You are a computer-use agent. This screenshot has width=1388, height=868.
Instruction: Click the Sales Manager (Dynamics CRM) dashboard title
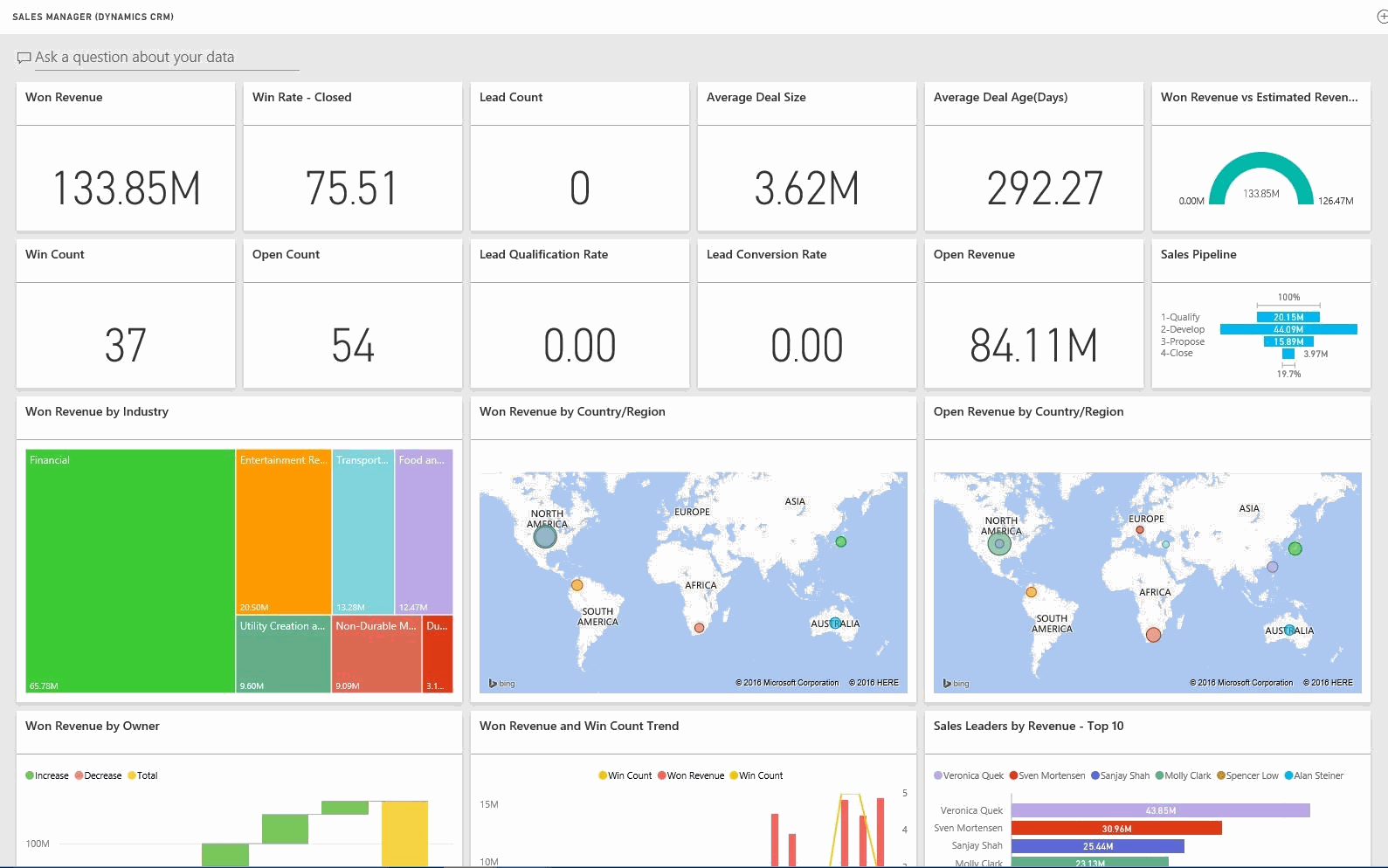[x=93, y=17]
